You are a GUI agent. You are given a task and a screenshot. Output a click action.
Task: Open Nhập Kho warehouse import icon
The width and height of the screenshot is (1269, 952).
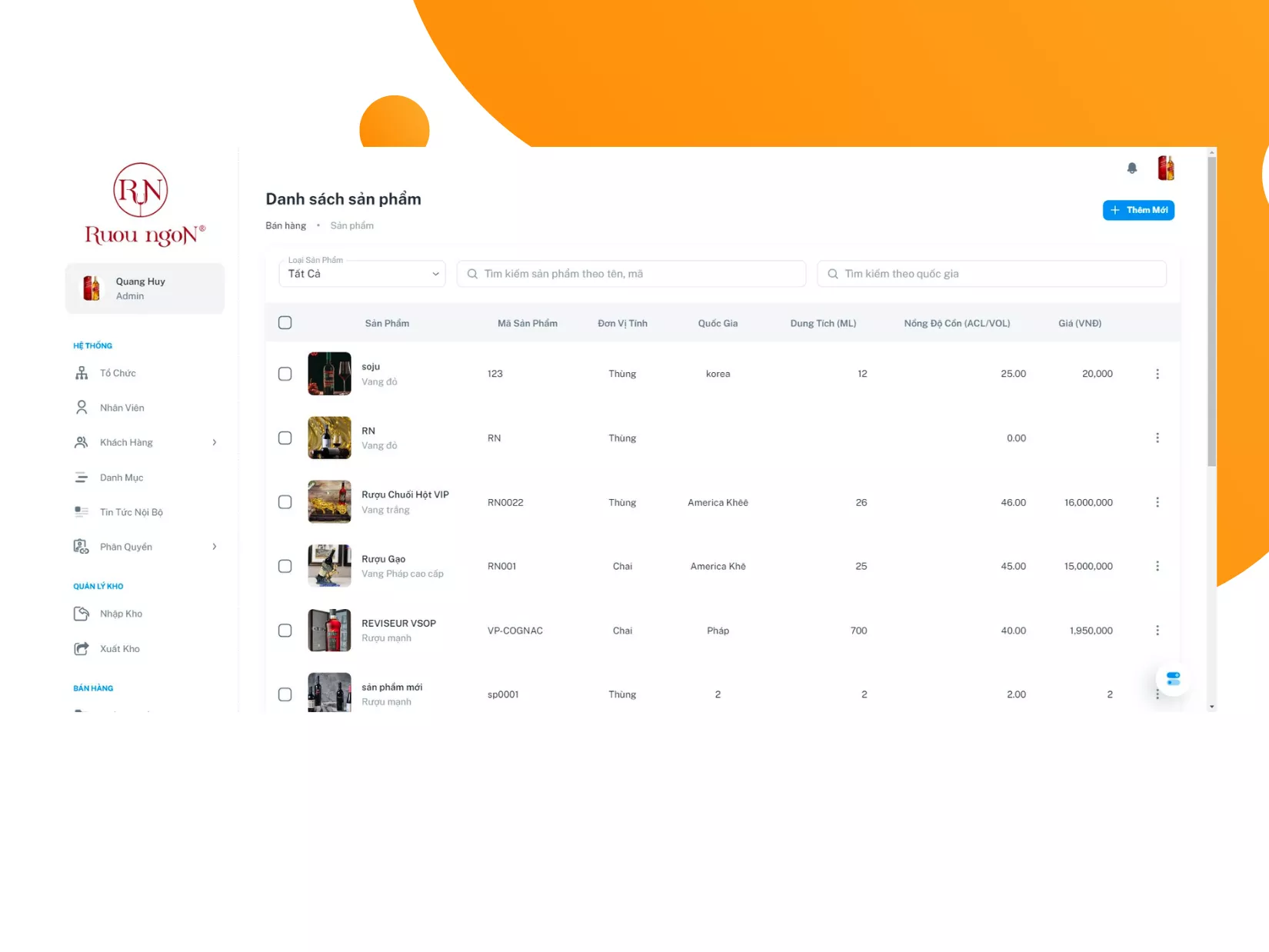click(82, 614)
